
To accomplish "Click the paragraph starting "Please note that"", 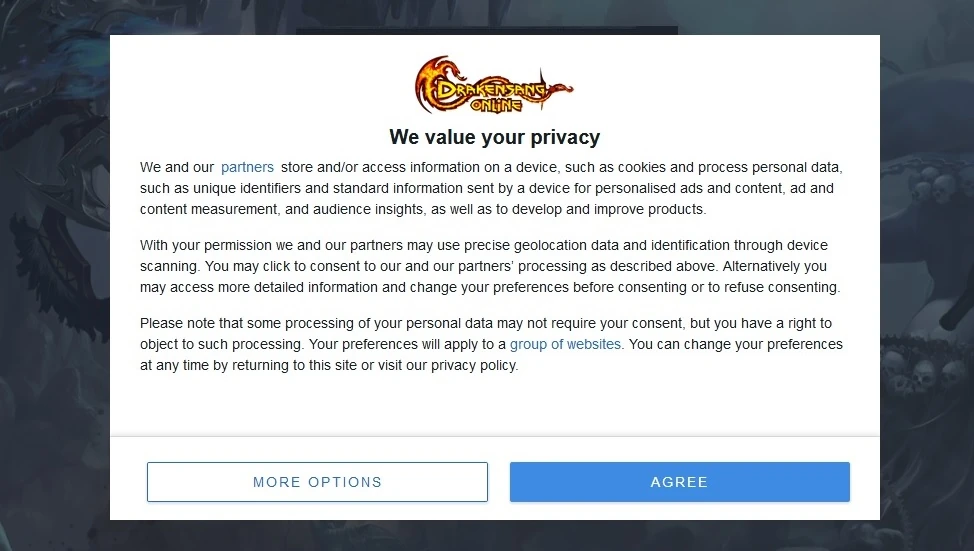I will pyautogui.click(x=490, y=344).
